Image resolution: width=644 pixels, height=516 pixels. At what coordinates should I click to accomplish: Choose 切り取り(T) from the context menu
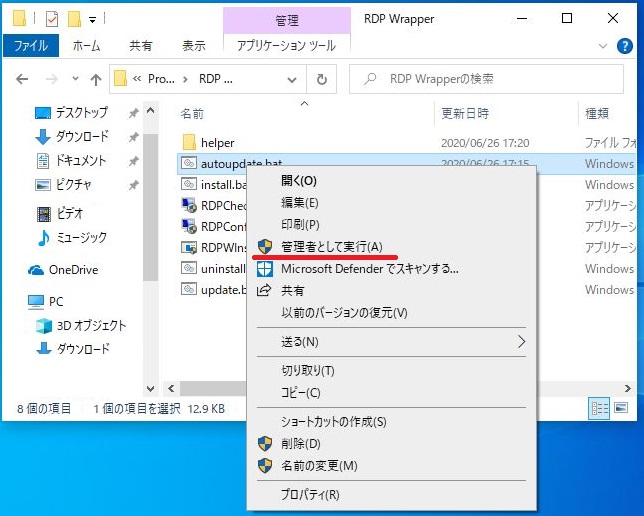pyautogui.click(x=391, y=371)
